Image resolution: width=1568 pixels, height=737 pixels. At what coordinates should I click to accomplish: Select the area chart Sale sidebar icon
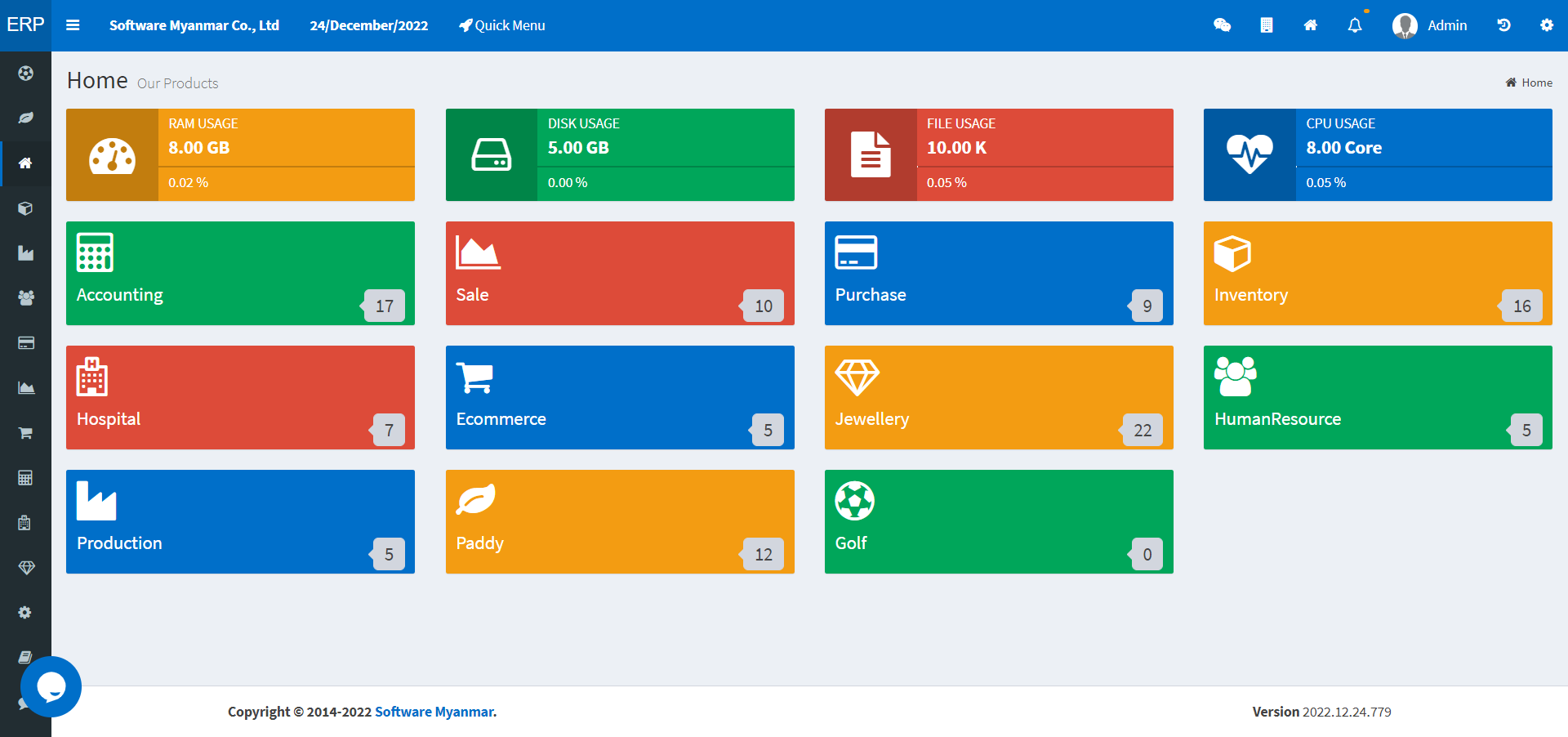(x=25, y=388)
